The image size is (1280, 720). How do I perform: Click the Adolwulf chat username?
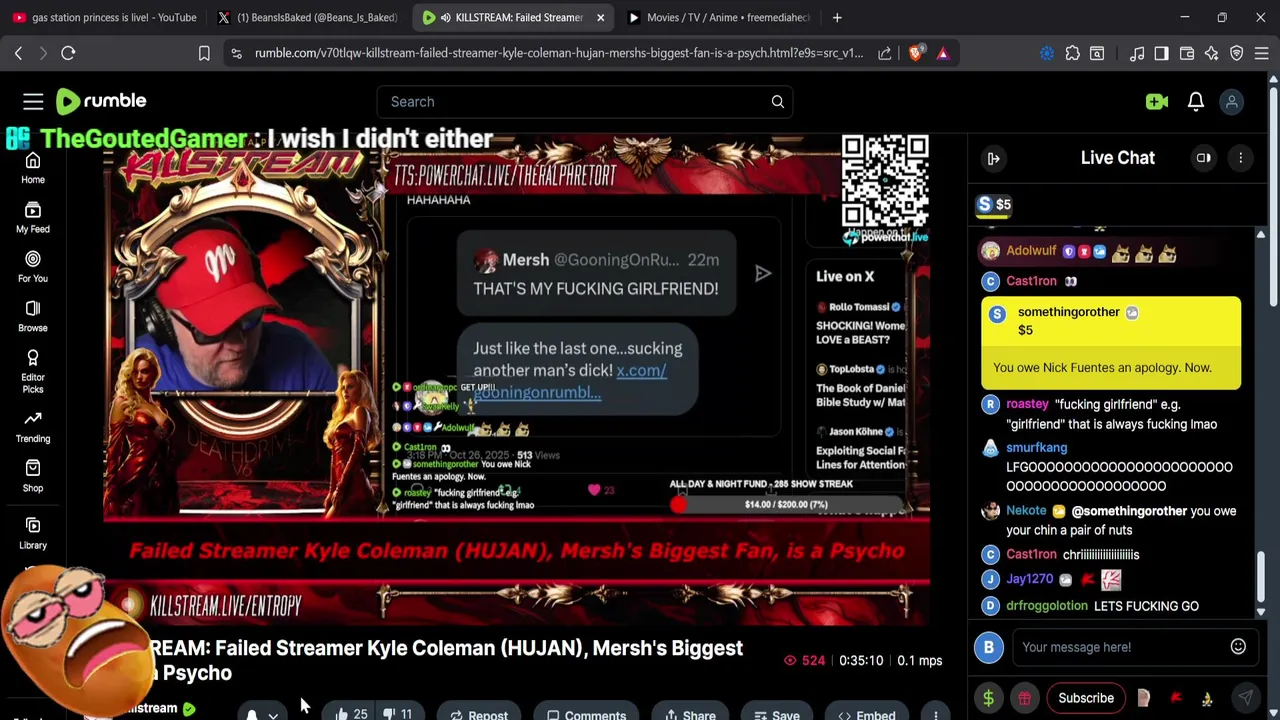pos(1031,251)
